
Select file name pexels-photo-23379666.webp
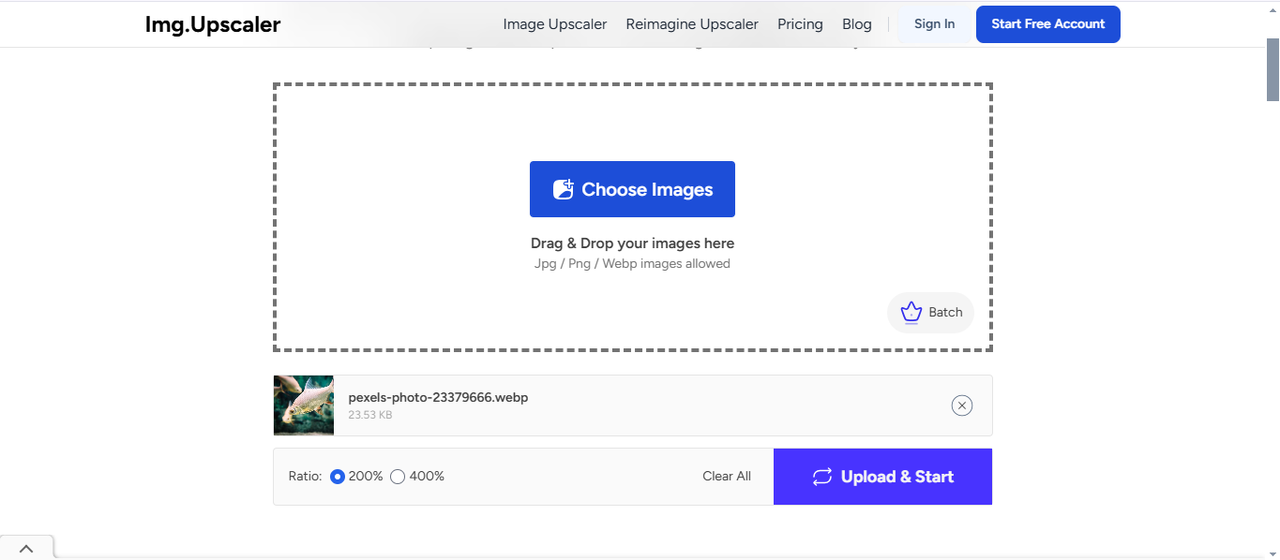coord(438,397)
